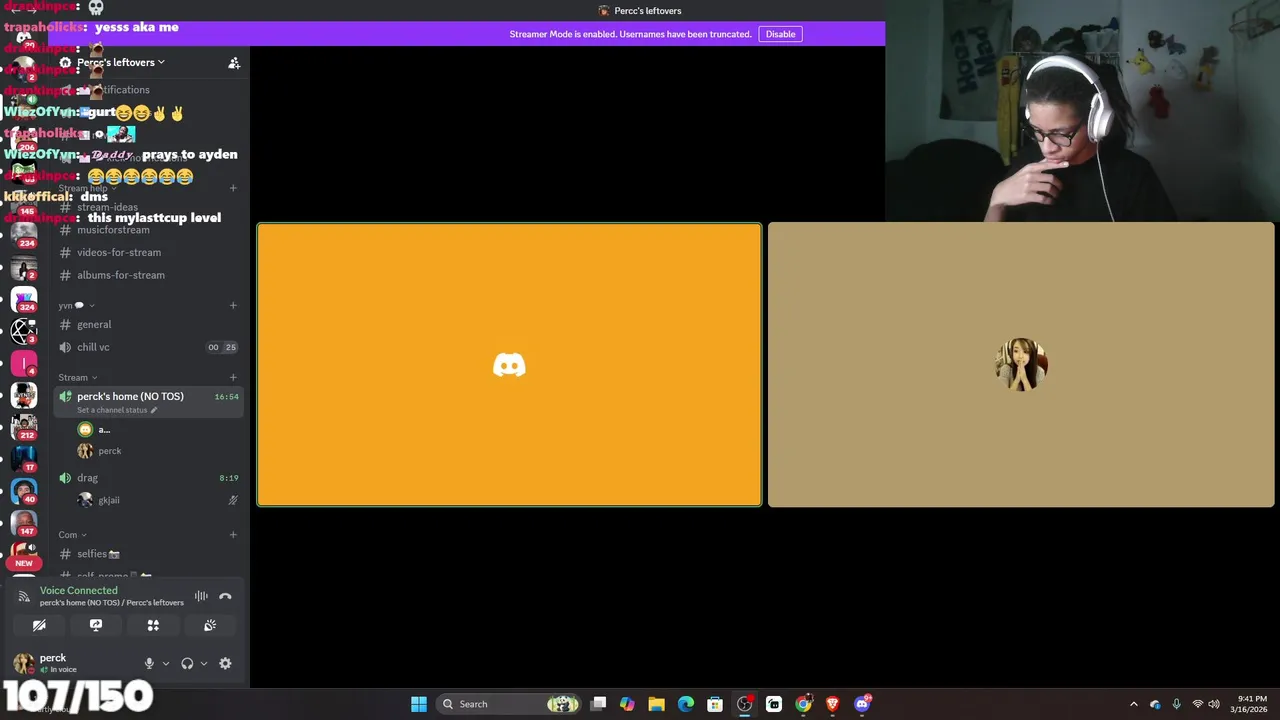1280x720 pixels.
Task: Disable Streamer Mode from the banner
Action: pos(780,34)
